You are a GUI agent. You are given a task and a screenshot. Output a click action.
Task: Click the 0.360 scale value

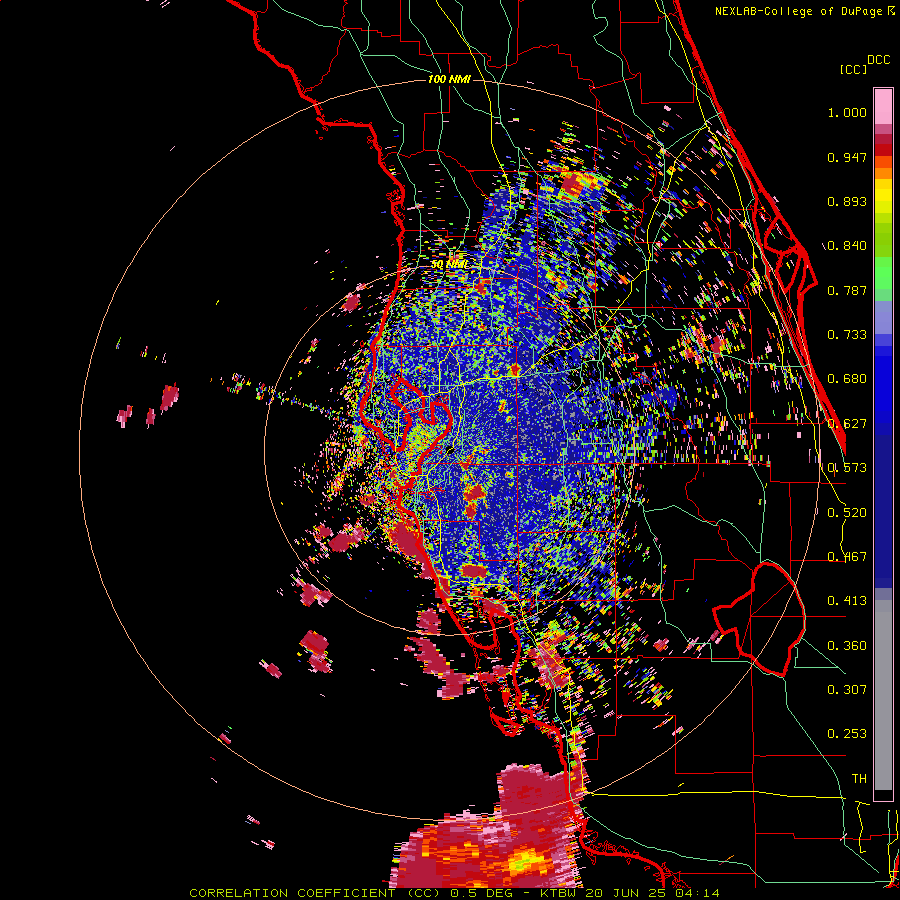[847, 645]
